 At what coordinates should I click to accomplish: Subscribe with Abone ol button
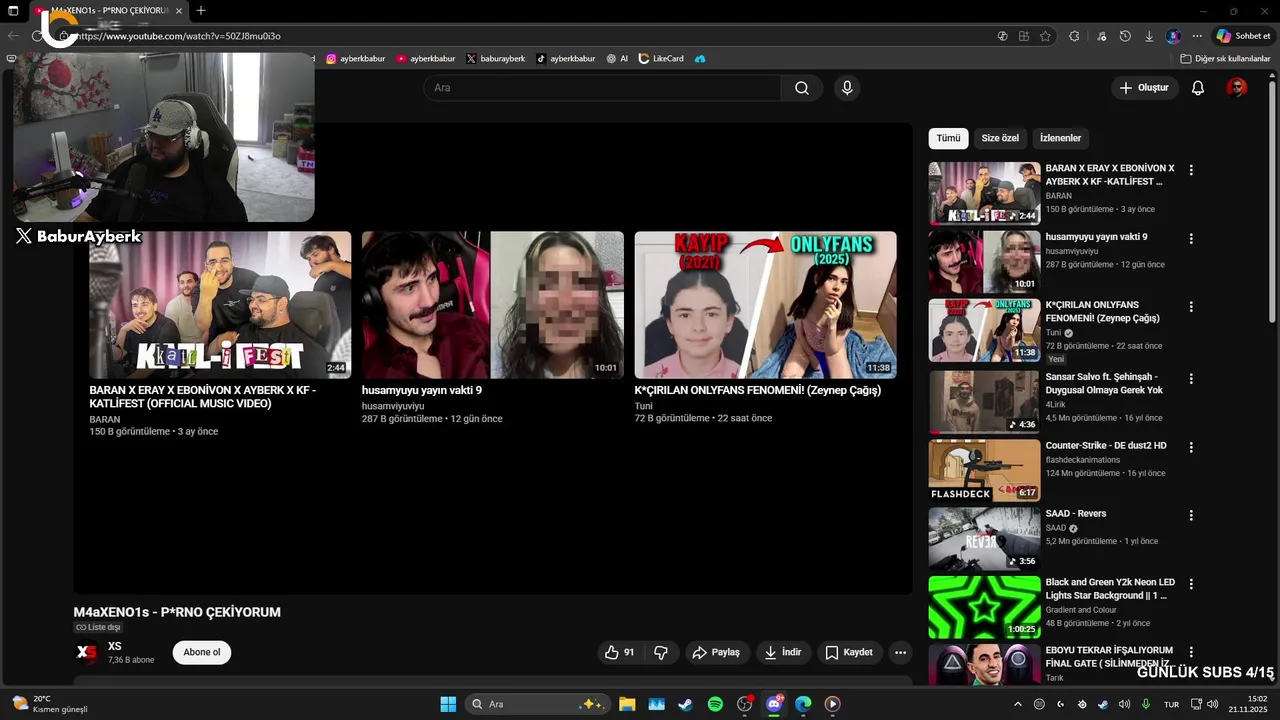click(202, 652)
